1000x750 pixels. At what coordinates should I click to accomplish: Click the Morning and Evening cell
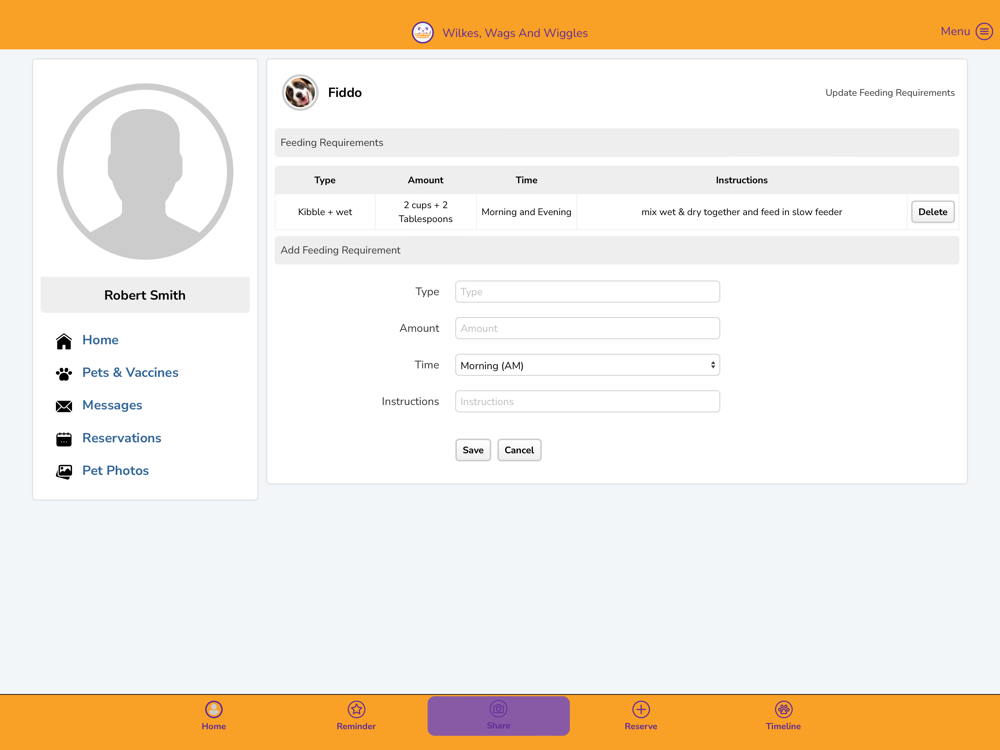click(x=526, y=212)
